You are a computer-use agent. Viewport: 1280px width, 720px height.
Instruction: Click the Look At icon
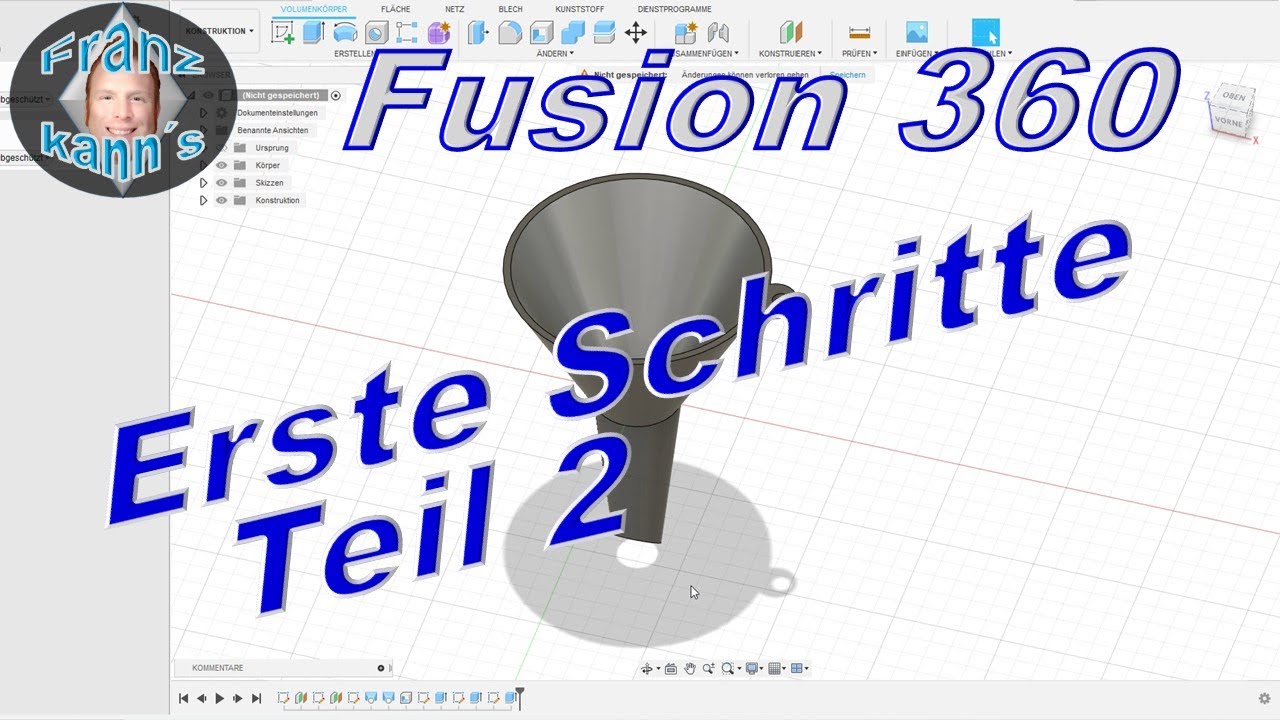click(x=671, y=668)
